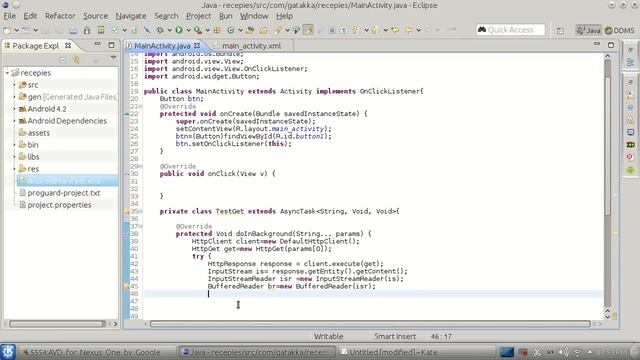Click the Android robot icon in right trim

pyautogui.click(x=630, y=170)
